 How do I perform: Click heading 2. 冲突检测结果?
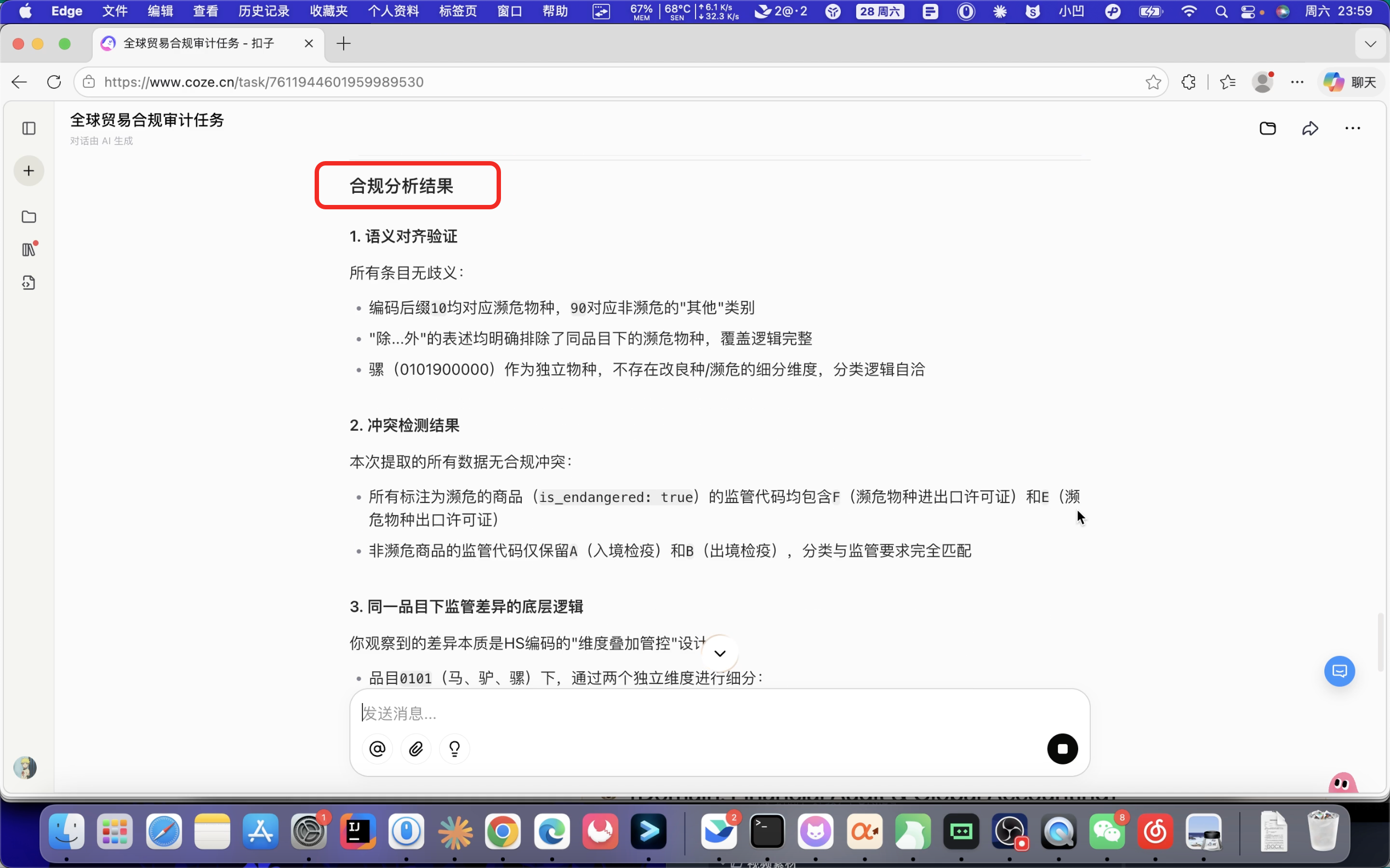click(404, 425)
